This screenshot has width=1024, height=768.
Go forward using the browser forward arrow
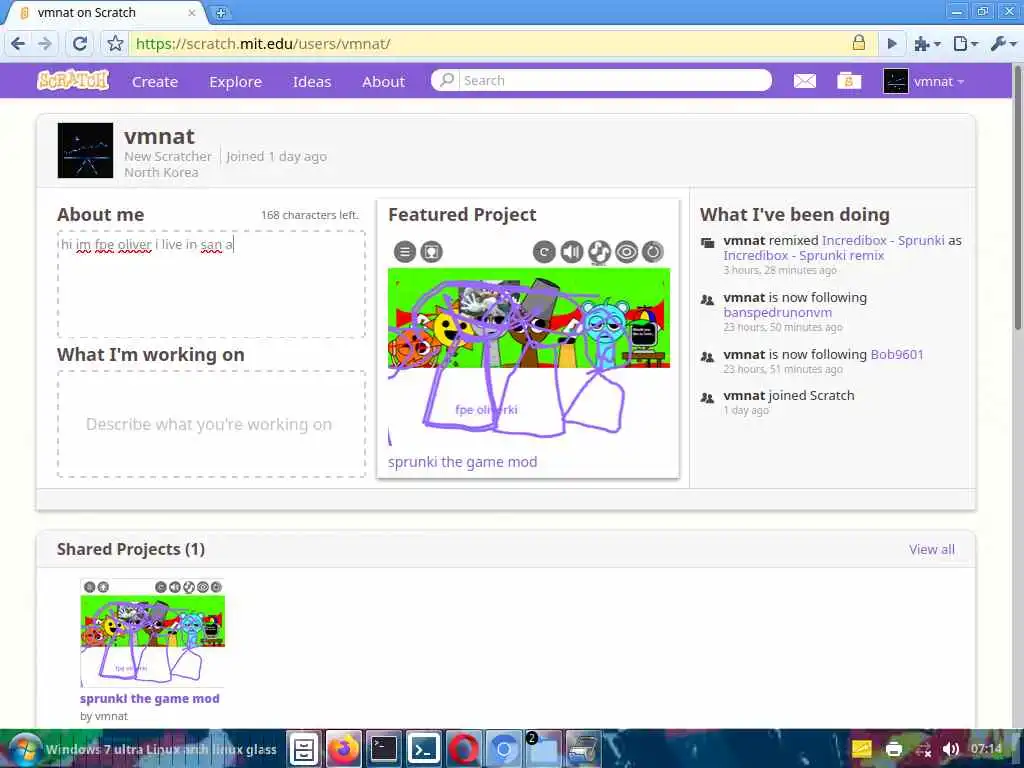pos(45,44)
